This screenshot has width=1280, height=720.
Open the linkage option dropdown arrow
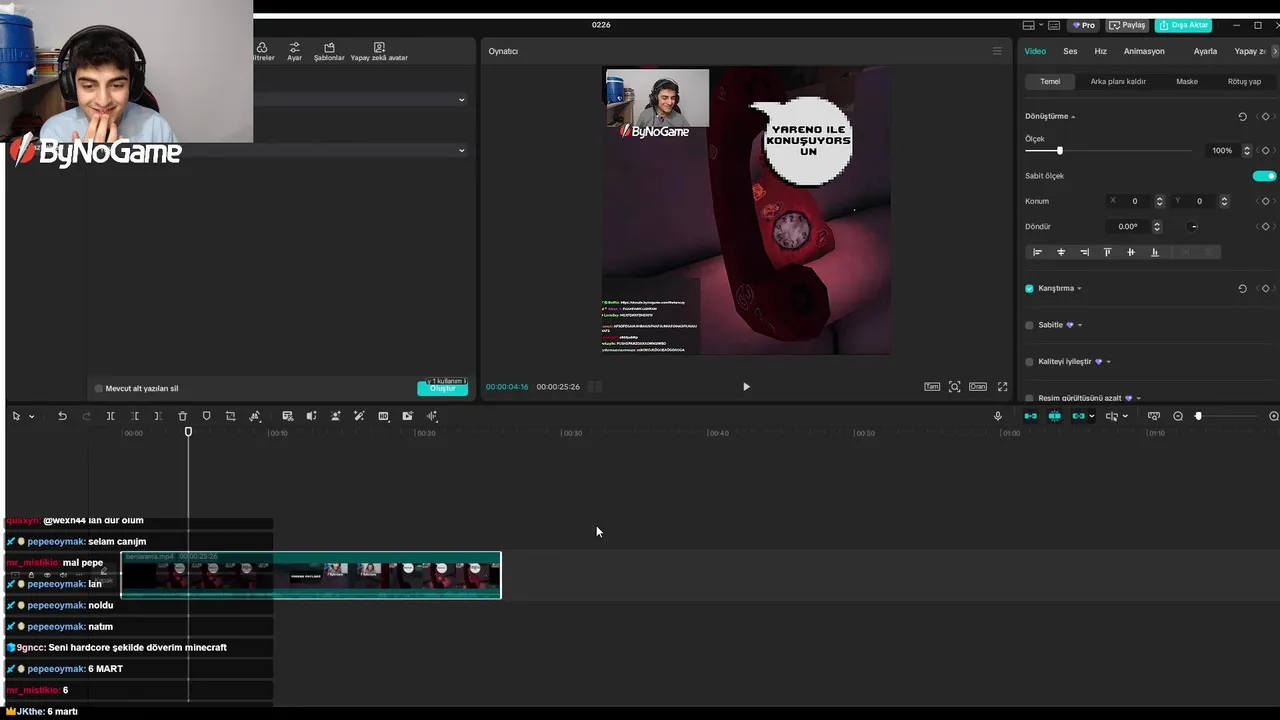coord(1091,416)
